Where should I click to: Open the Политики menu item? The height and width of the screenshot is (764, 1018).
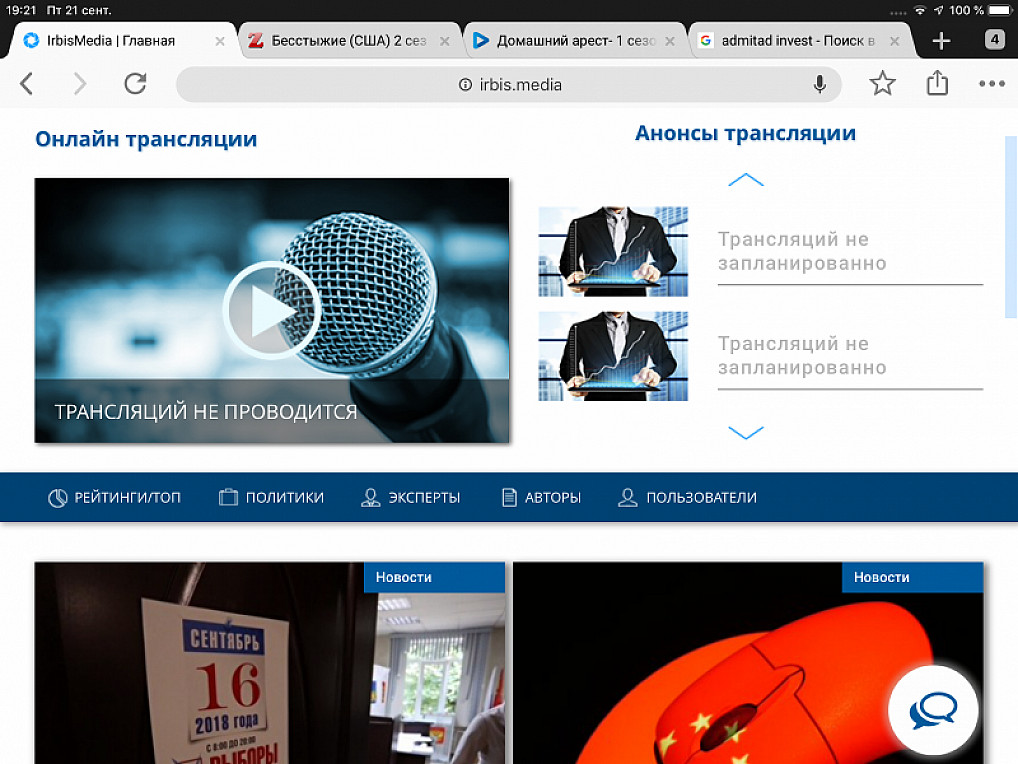[x=271, y=498]
